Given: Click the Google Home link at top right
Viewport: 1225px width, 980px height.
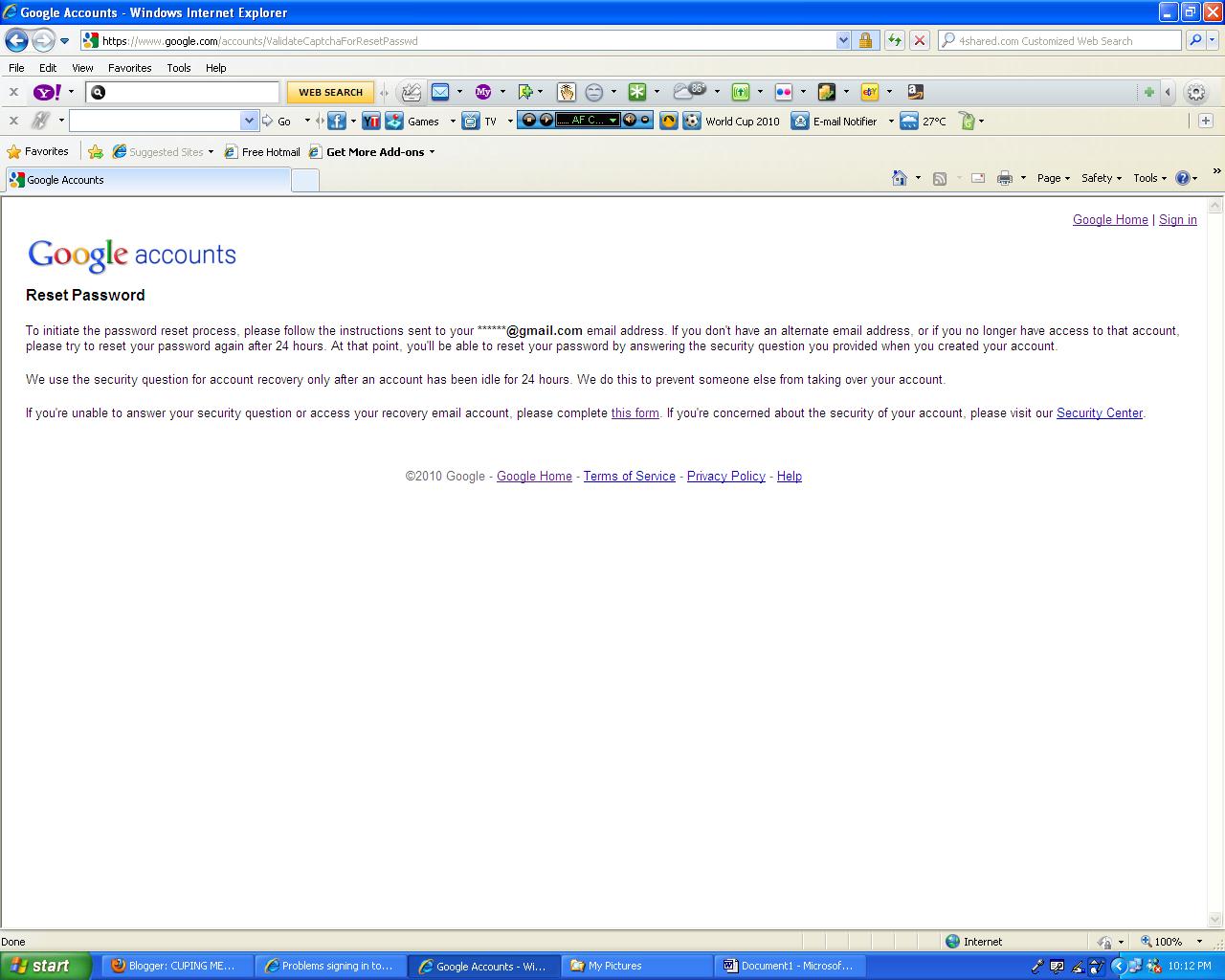Looking at the screenshot, I should [1110, 219].
